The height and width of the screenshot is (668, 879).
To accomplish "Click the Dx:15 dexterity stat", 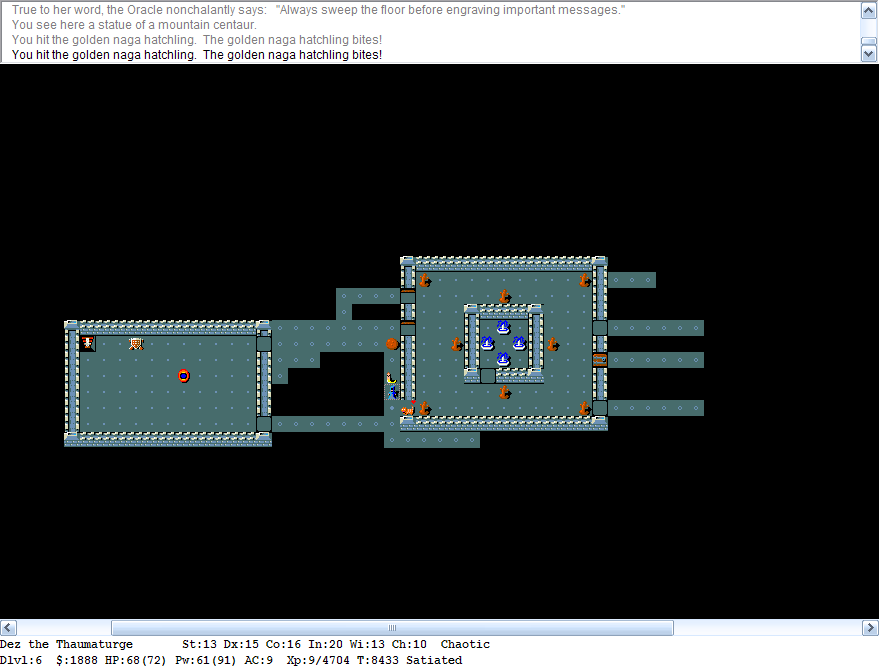I will (241, 644).
